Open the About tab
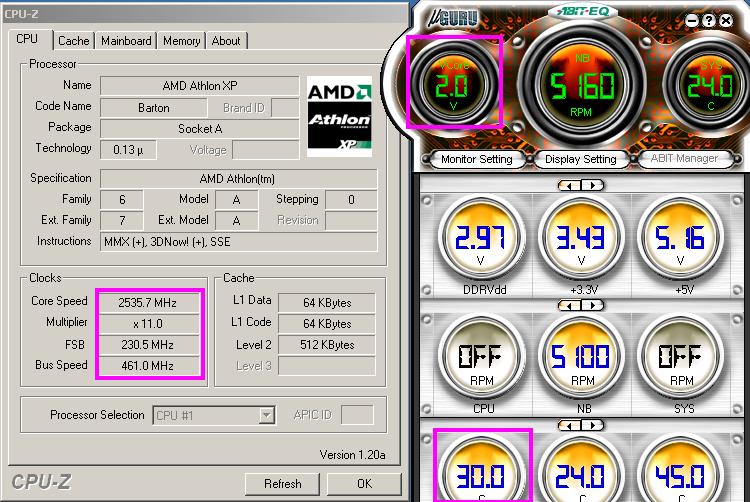Image resolution: width=750 pixels, height=502 pixels. click(226, 41)
